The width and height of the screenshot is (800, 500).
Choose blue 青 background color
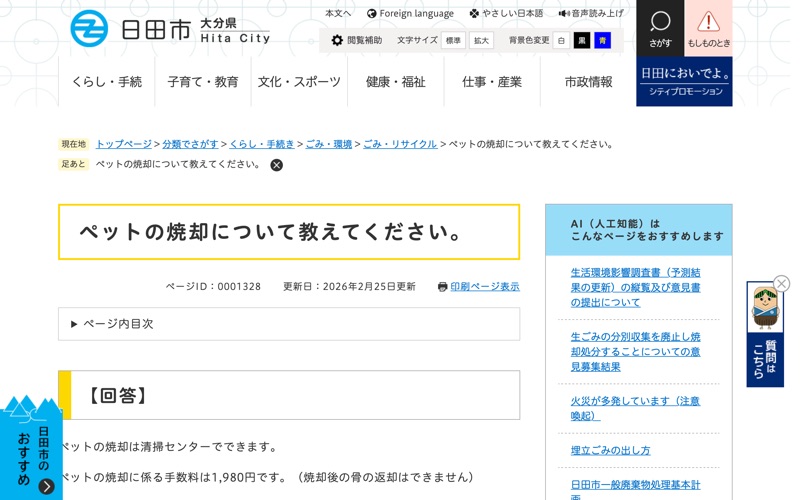tap(603, 41)
